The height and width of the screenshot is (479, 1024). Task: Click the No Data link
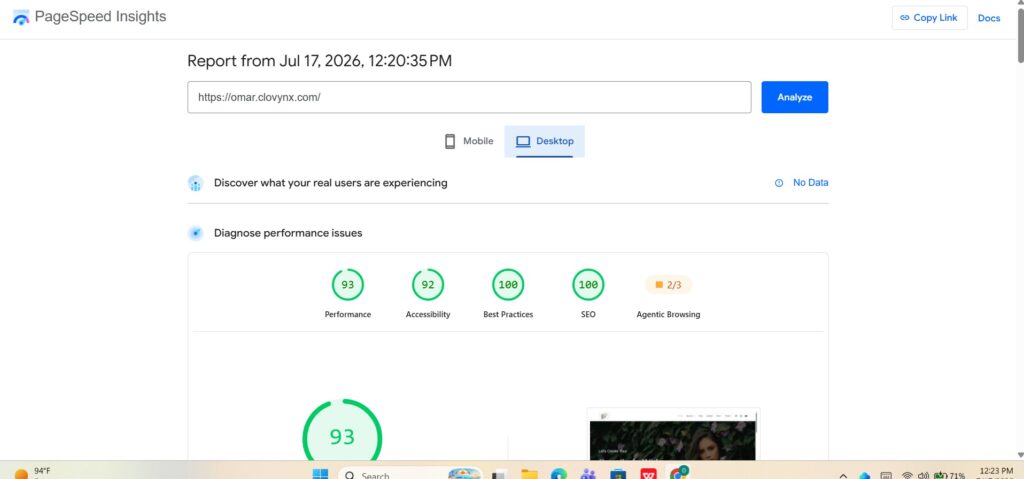coord(810,183)
